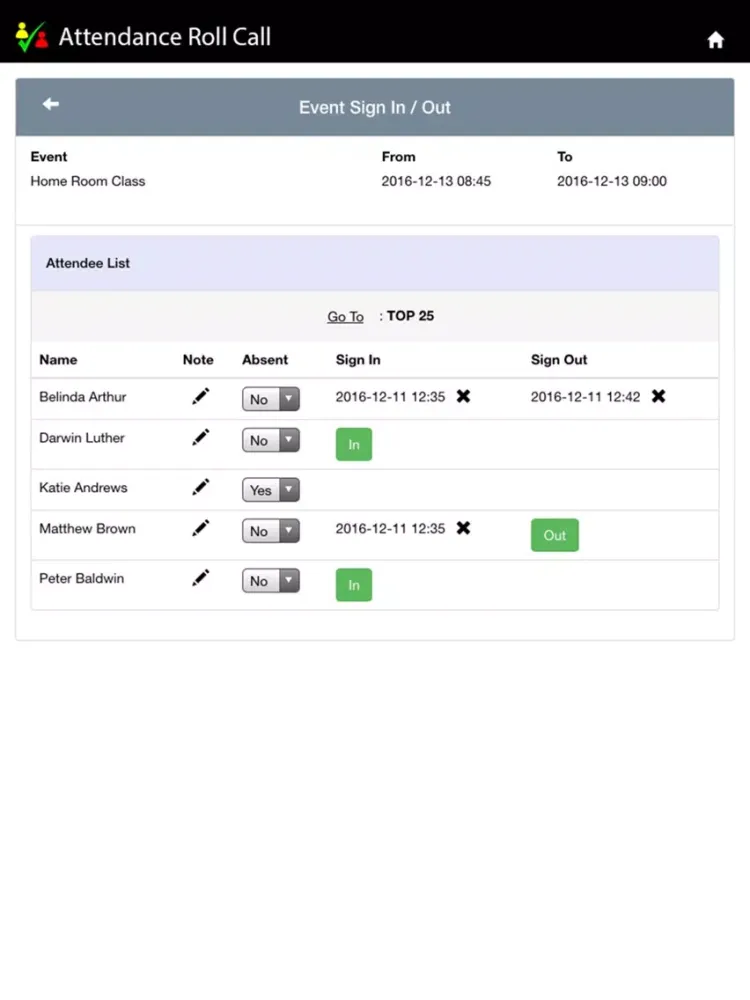Change Katie Andrews' Absent value
This screenshot has height=1000, width=750.
(271, 490)
